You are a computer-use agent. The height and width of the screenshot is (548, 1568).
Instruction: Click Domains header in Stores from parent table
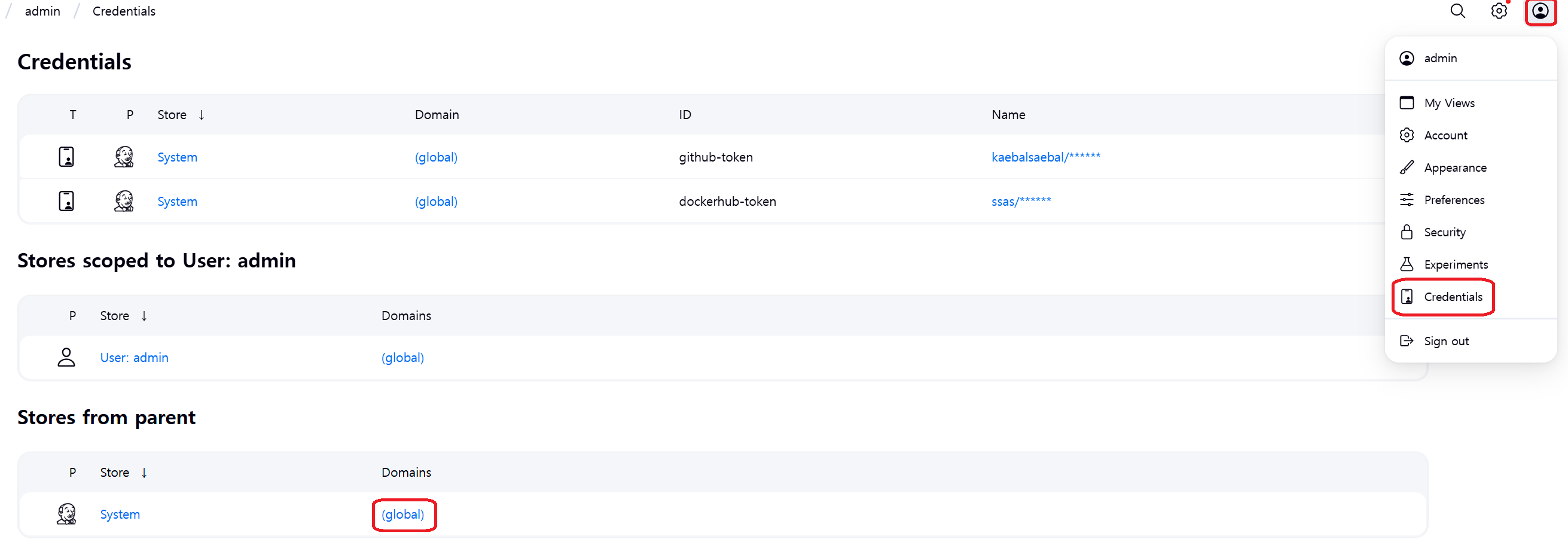point(406,472)
